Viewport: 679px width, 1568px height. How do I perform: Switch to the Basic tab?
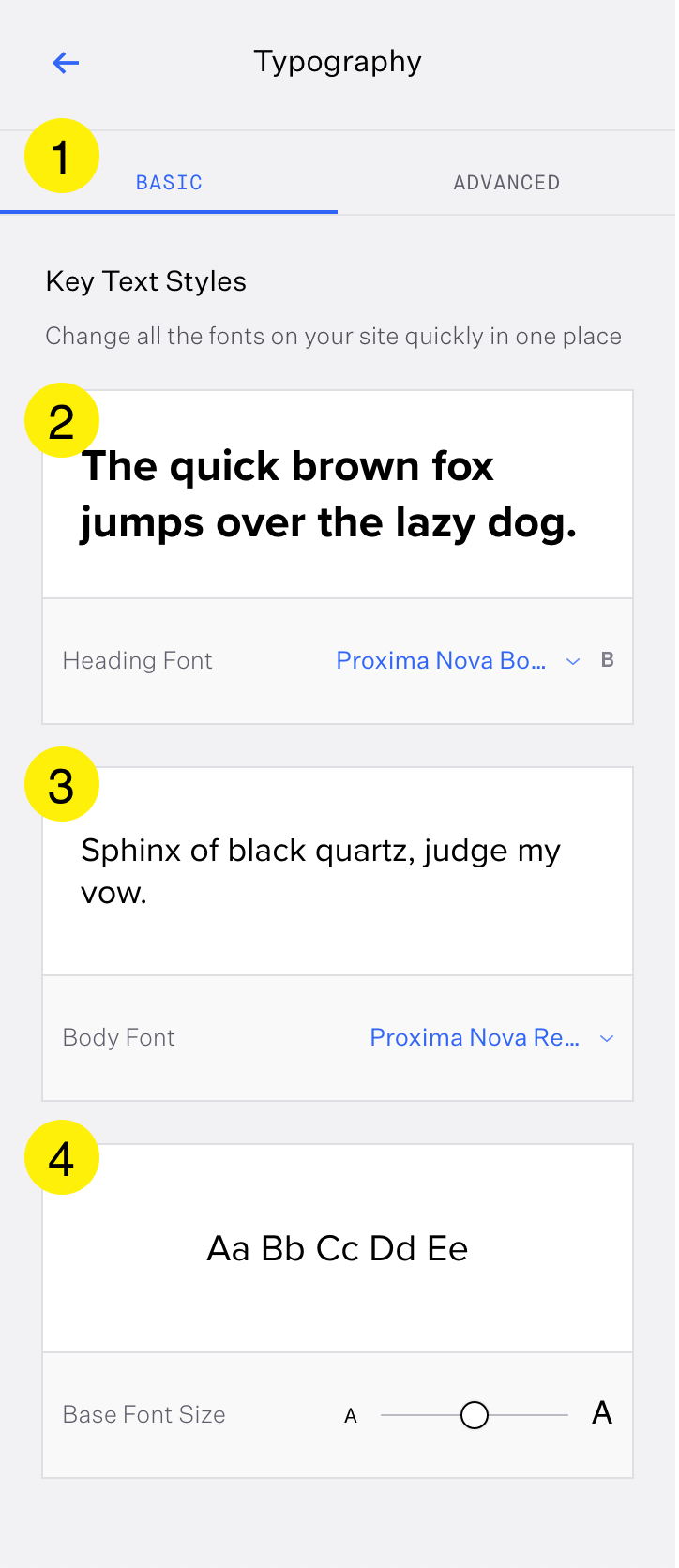(x=170, y=183)
